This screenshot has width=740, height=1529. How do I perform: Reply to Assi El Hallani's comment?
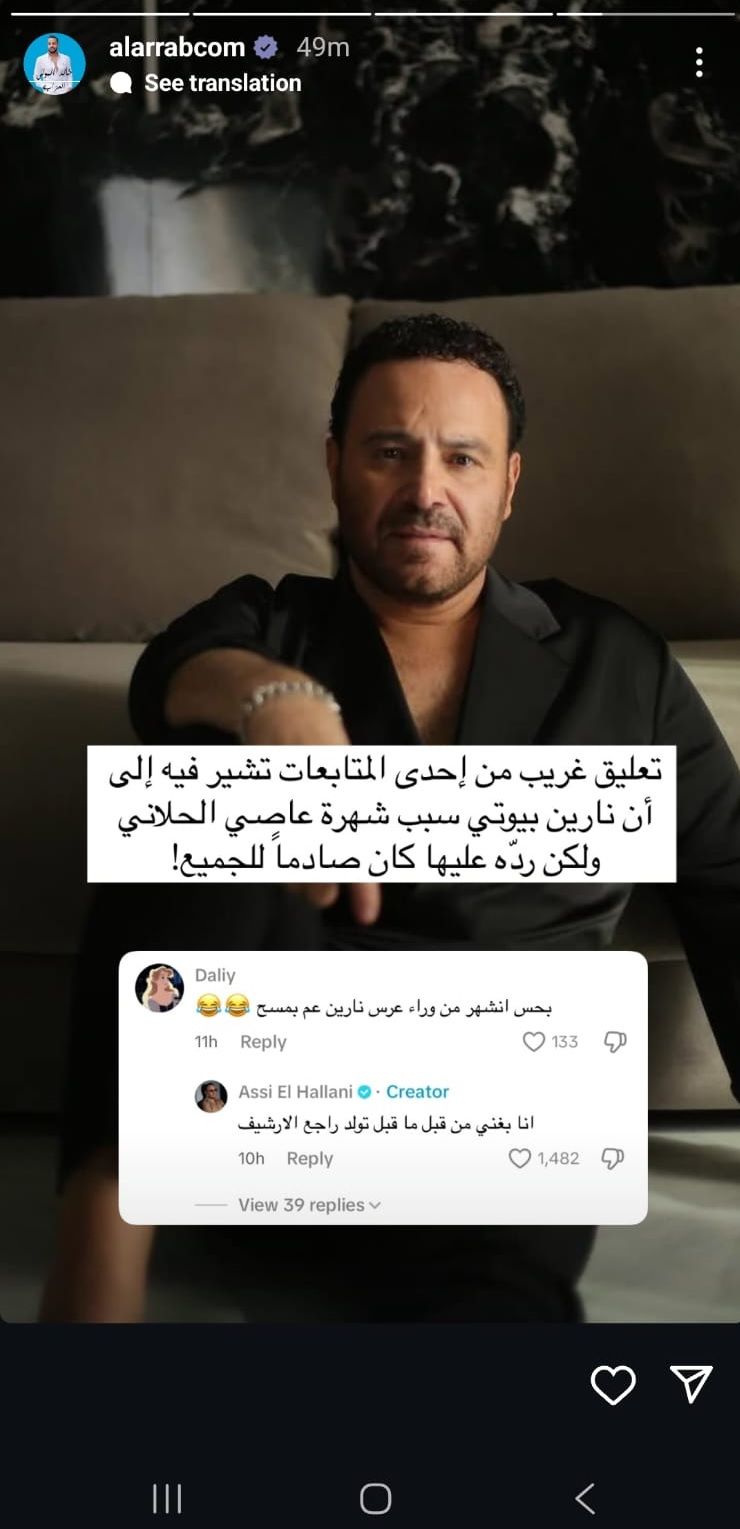coord(309,1158)
